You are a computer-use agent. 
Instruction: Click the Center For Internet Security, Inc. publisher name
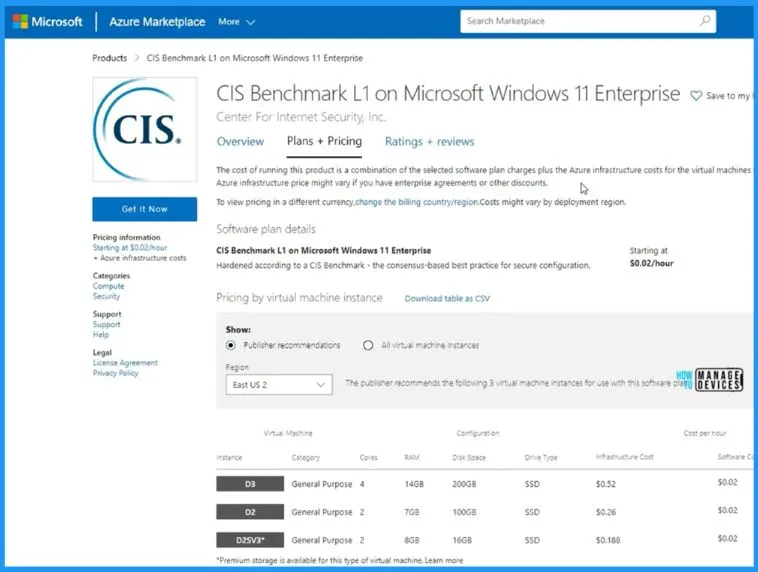[301, 117]
